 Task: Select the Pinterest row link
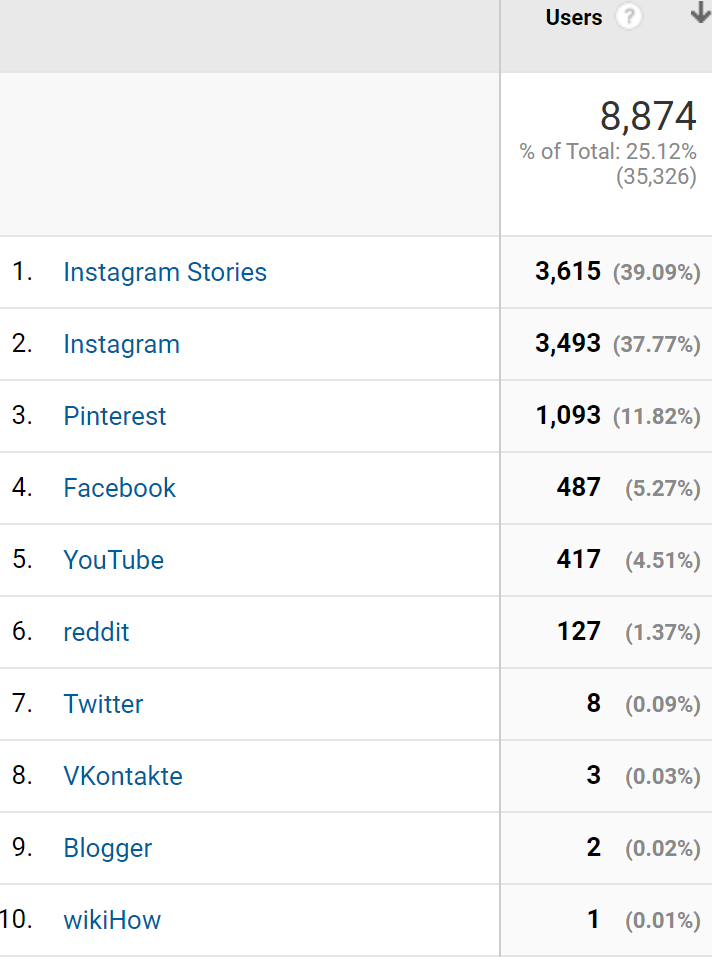115,416
